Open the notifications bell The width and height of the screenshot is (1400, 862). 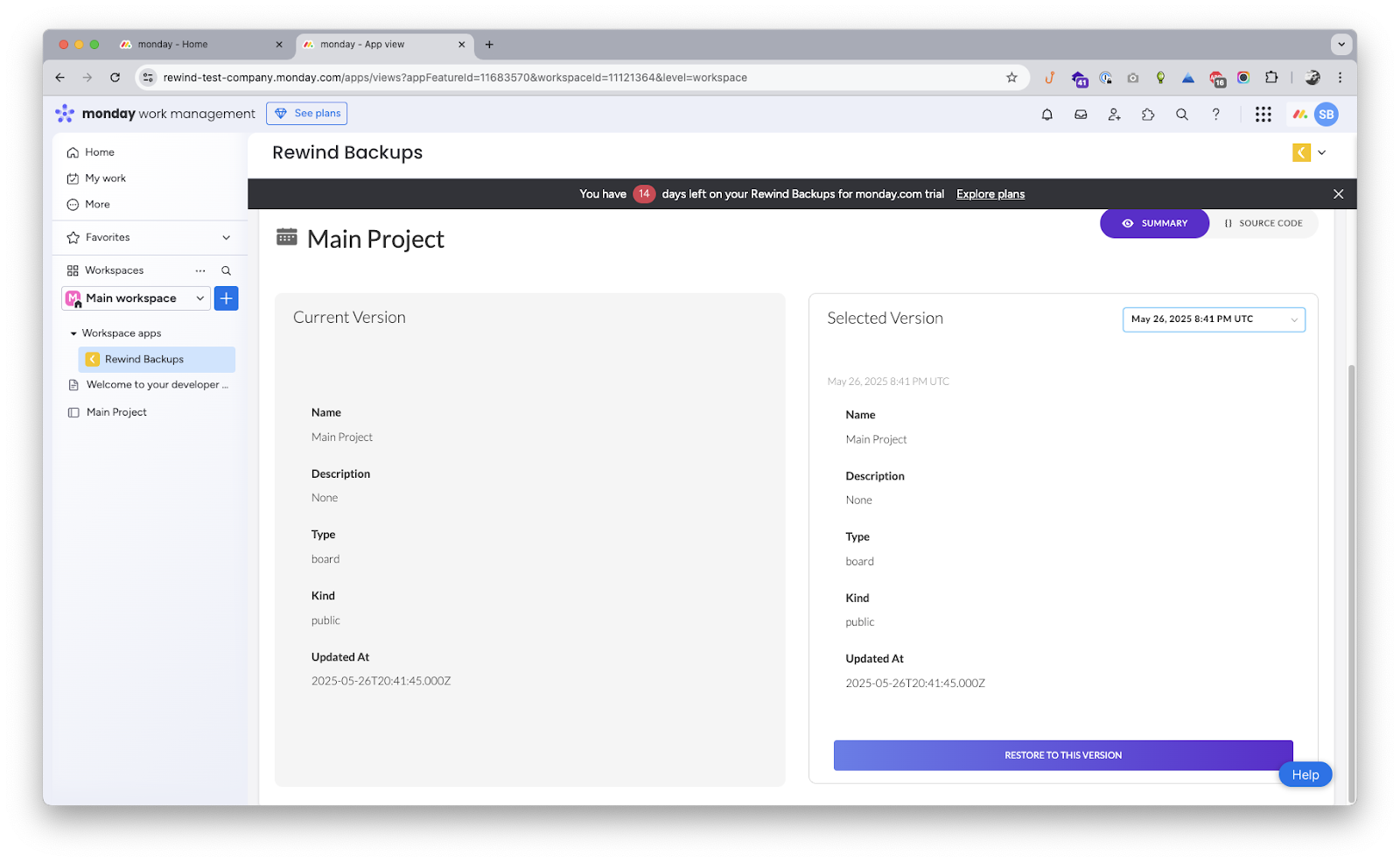[x=1046, y=114]
